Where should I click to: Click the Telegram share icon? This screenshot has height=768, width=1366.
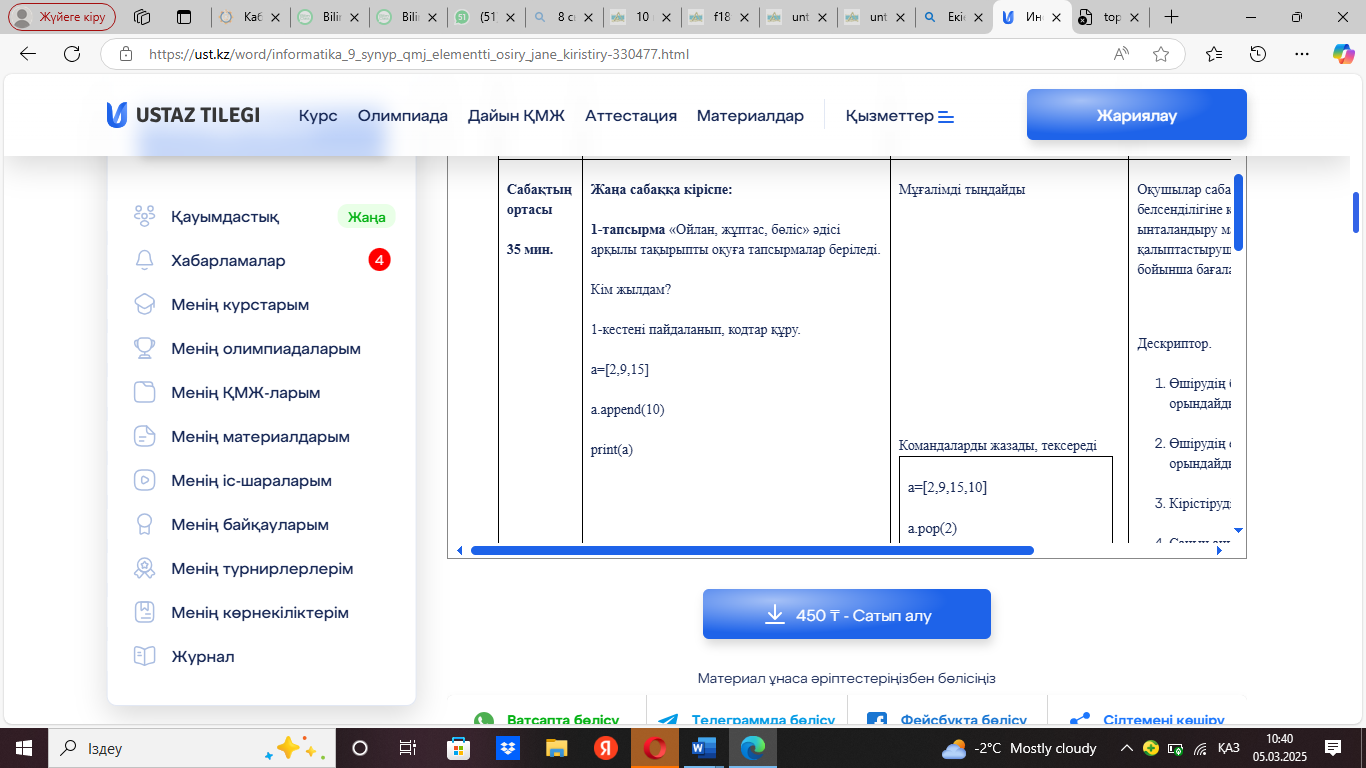tap(668, 721)
